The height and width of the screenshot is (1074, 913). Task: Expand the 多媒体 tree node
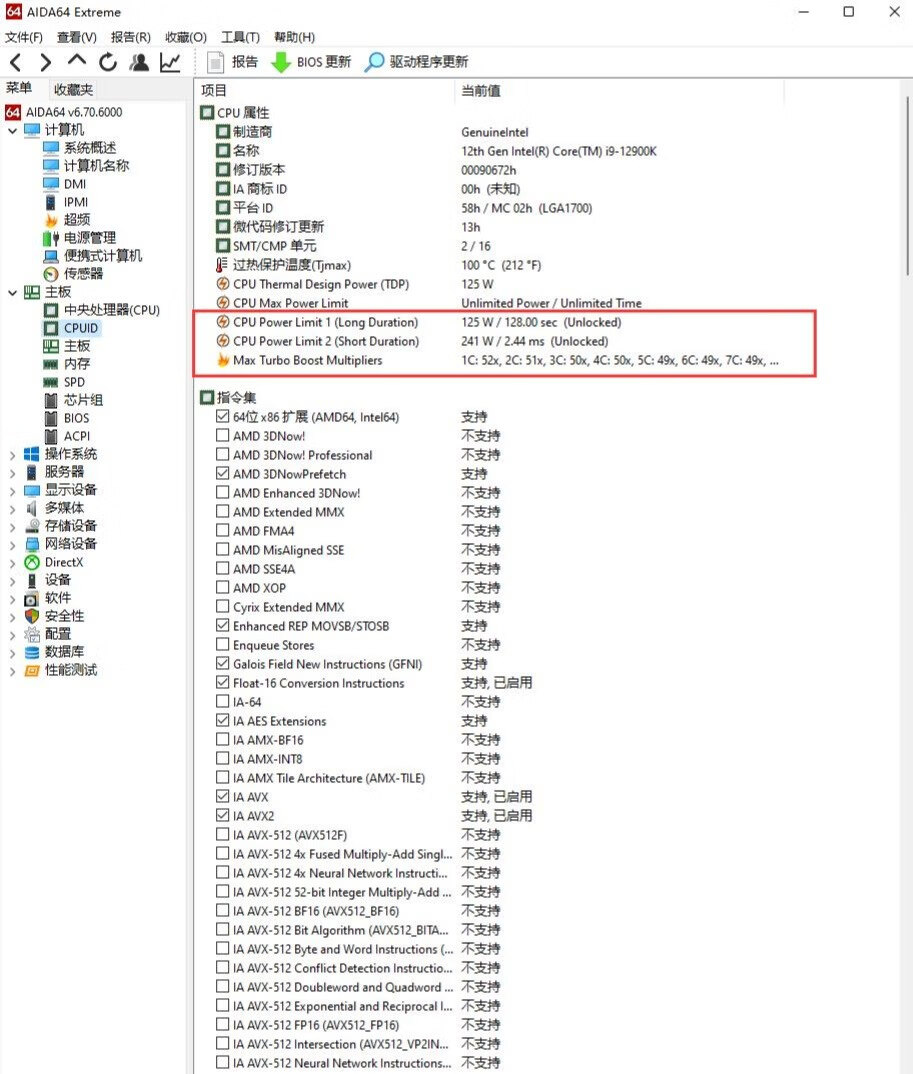point(12,508)
